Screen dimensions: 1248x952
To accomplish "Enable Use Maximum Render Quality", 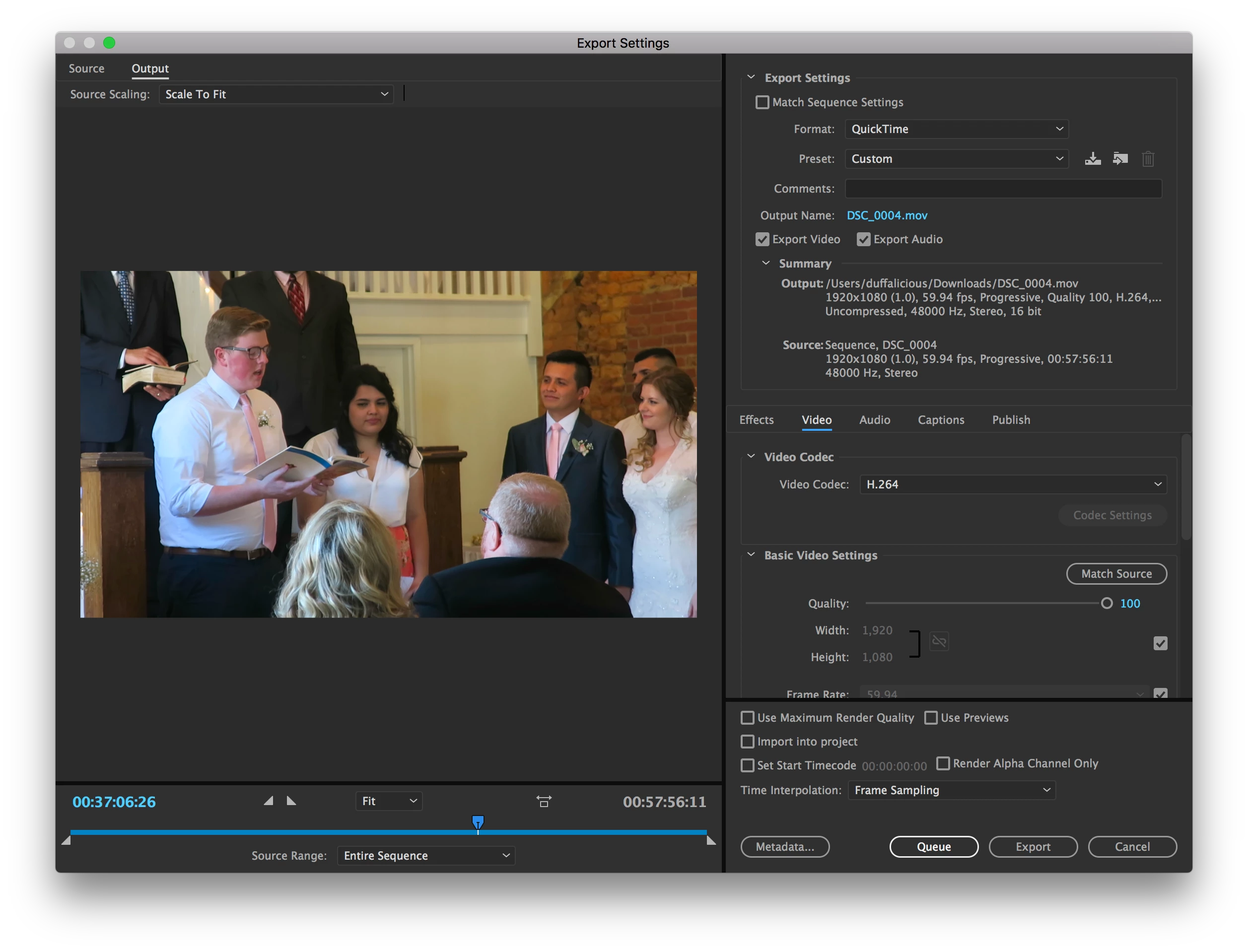I will click(748, 717).
